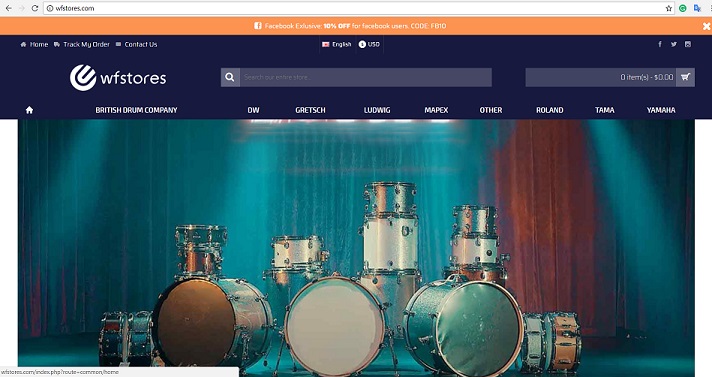
Task: Click the wfstores.com address bar
Action: (359, 8)
